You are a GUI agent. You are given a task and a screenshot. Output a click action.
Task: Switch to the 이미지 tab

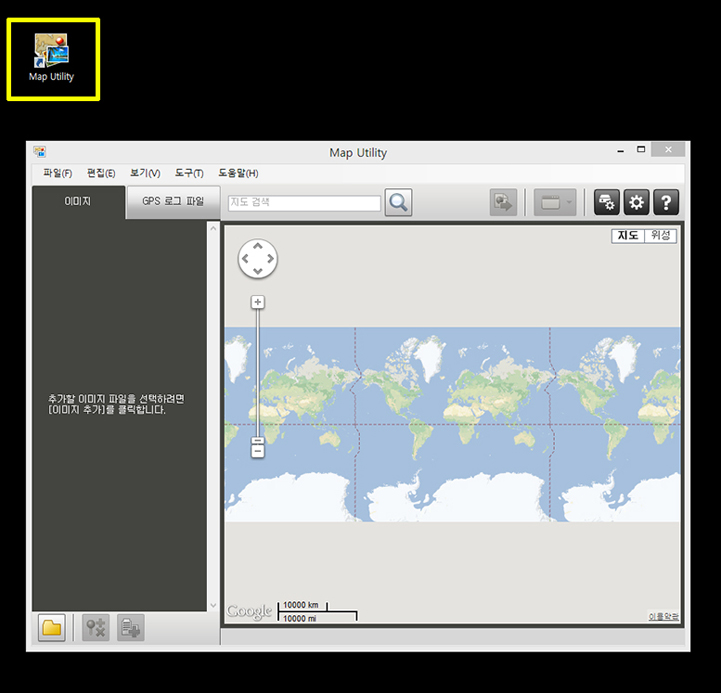[x=78, y=202]
